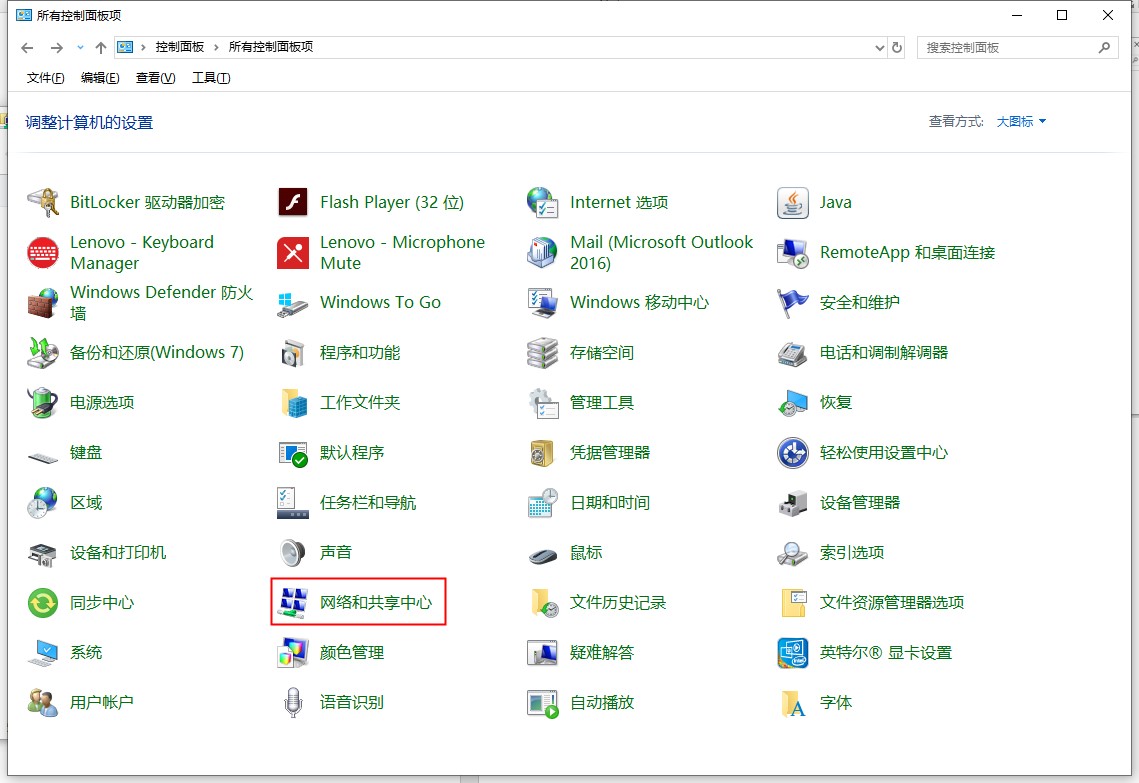Click the Flash Player (32 位) icon
This screenshot has width=1139, height=783.
[x=293, y=202]
